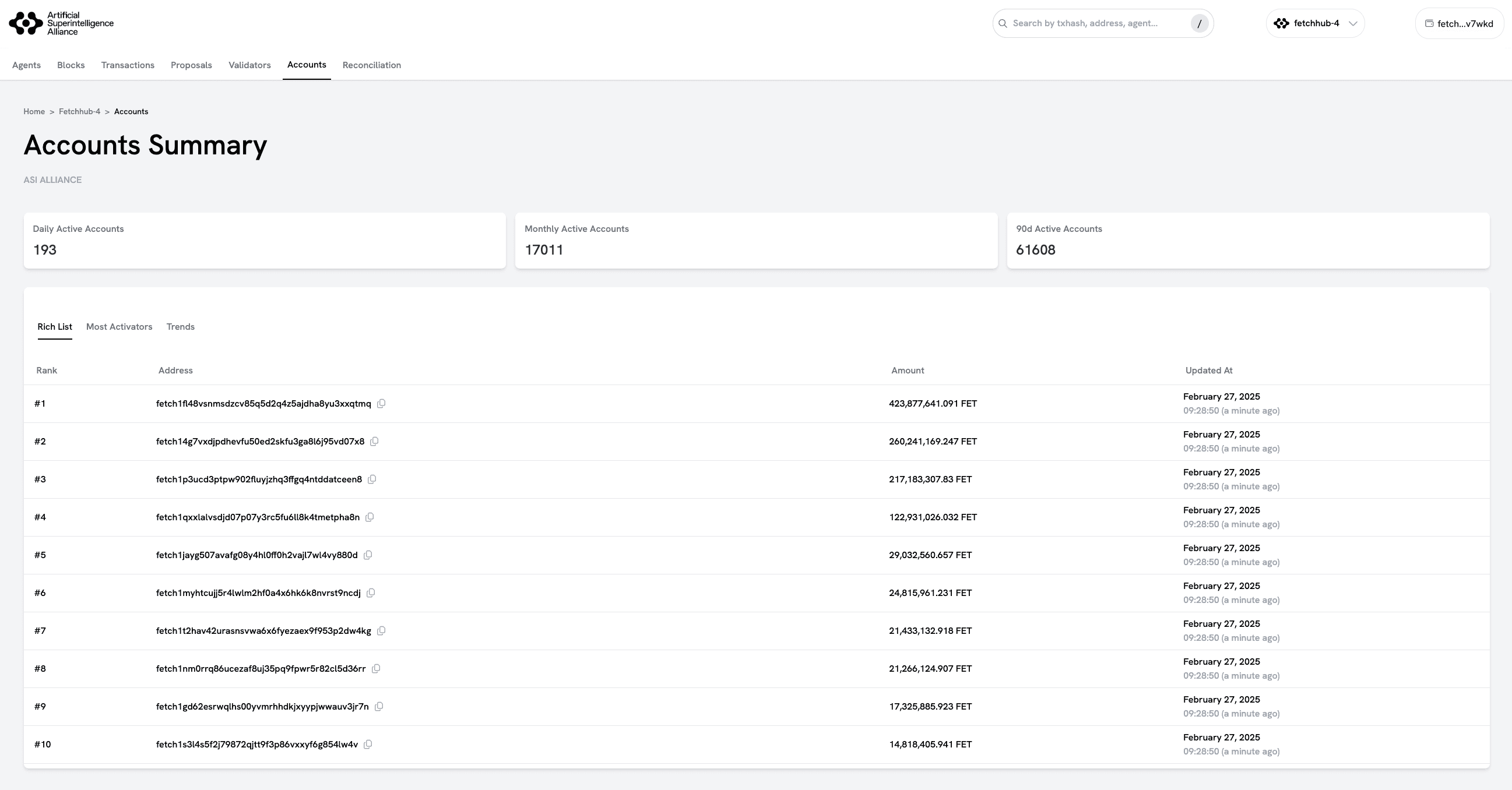Viewport: 1512px width, 790px height.
Task: Click the Home breadcrumb link
Action: pos(34,111)
